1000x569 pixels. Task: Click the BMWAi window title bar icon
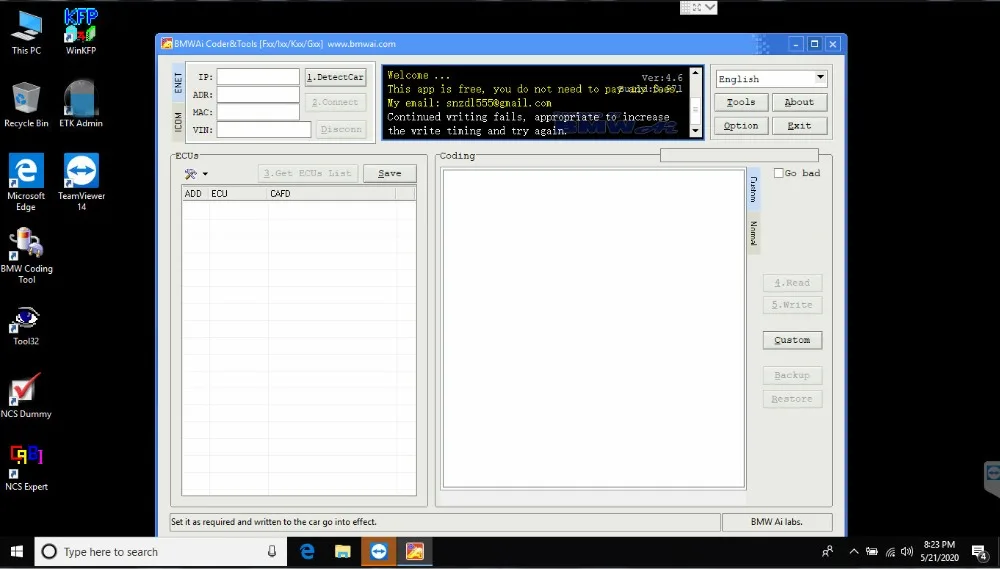(x=166, y=44)
